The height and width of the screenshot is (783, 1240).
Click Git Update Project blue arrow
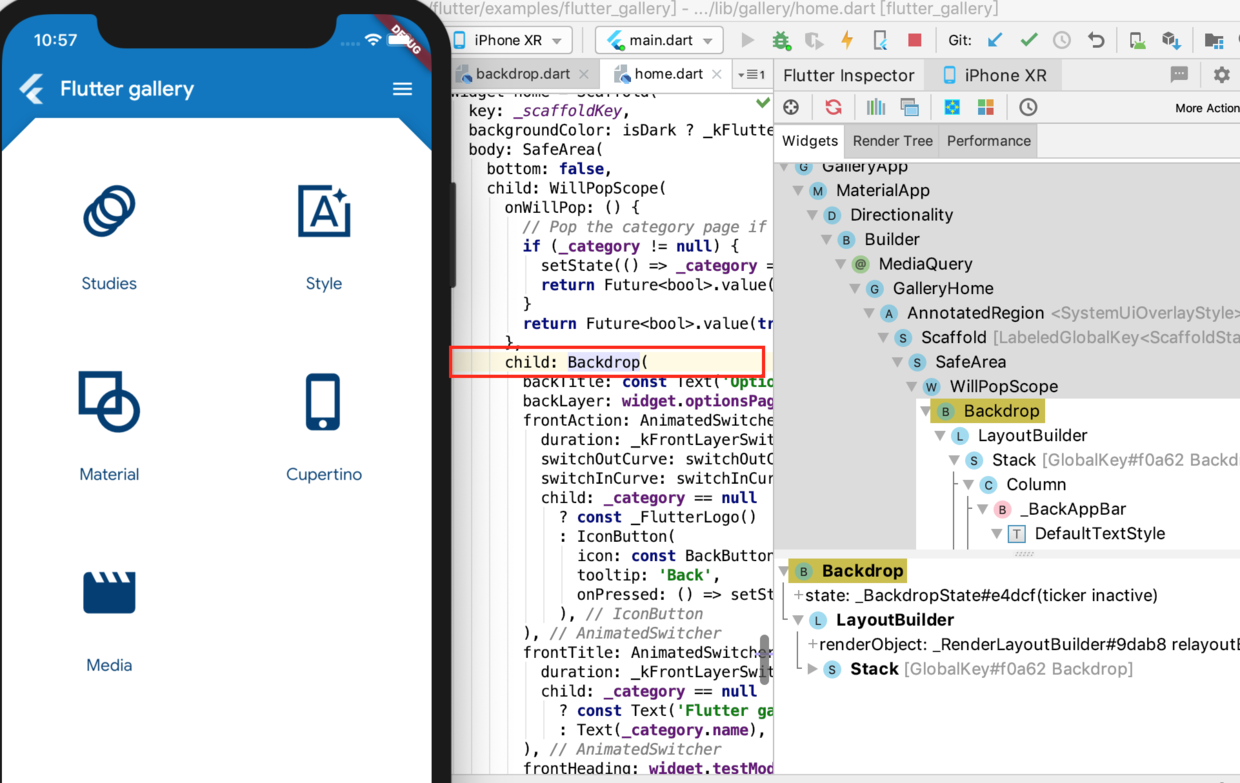pos(994,40)
